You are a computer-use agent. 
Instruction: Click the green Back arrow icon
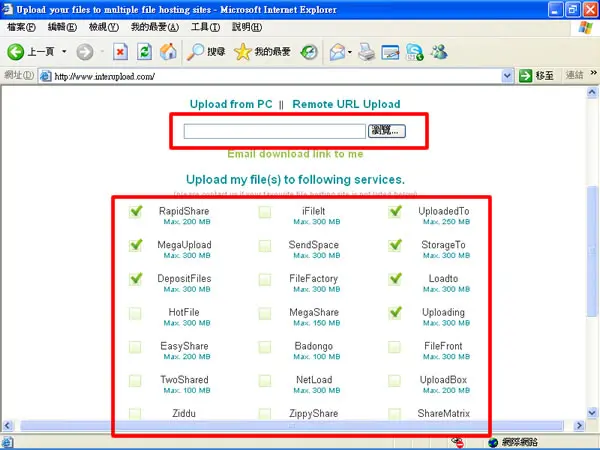[x=15, y=52]
